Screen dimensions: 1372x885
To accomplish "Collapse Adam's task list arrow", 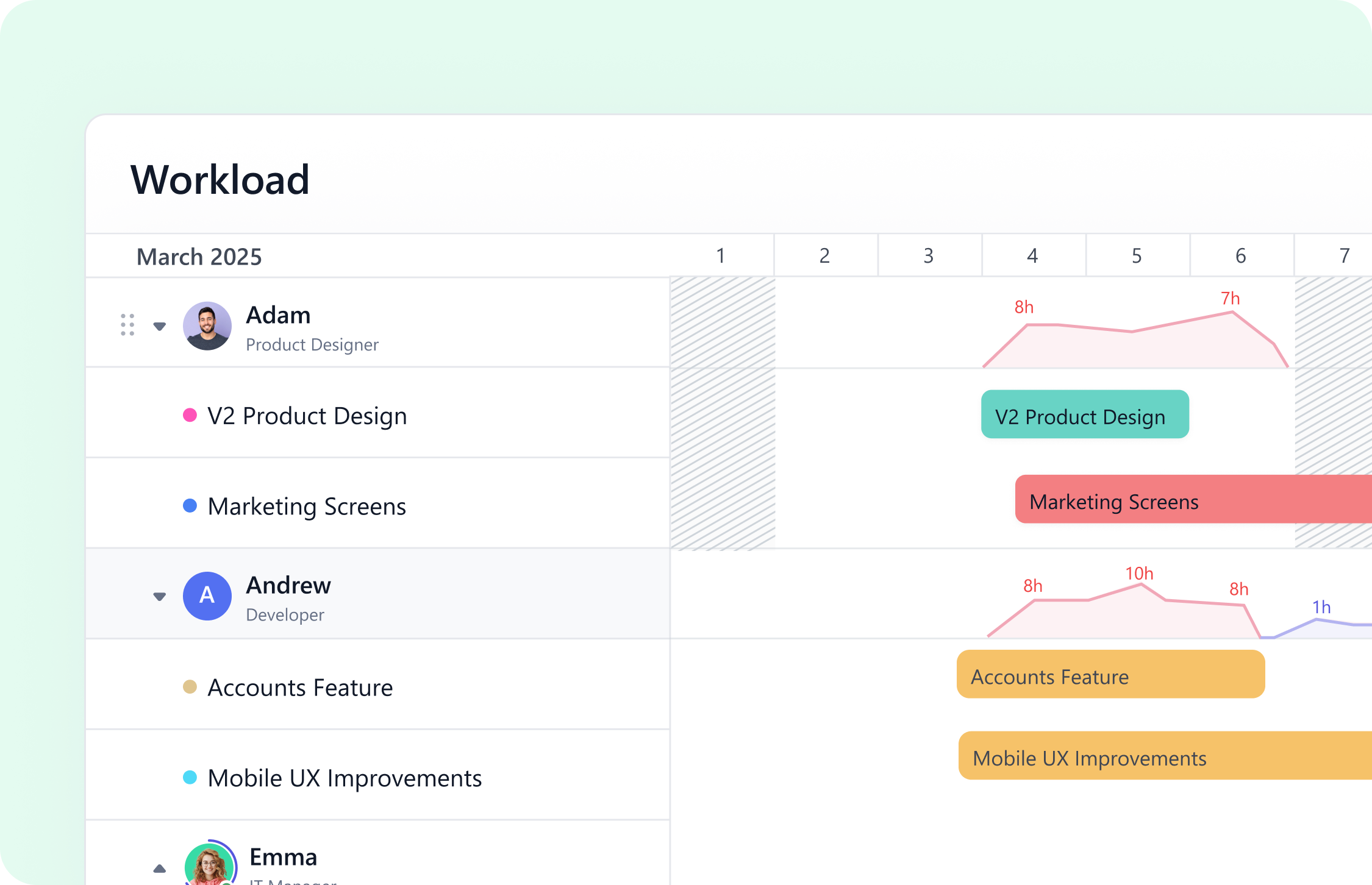I will (x=160, y=327).
